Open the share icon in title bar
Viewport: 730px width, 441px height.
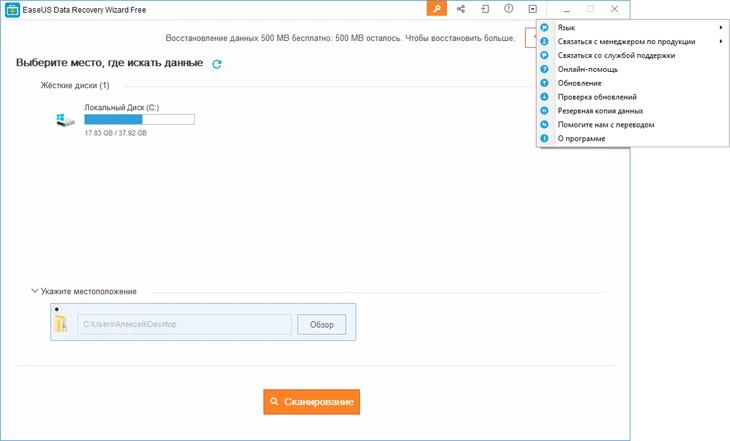coord(461,9)
